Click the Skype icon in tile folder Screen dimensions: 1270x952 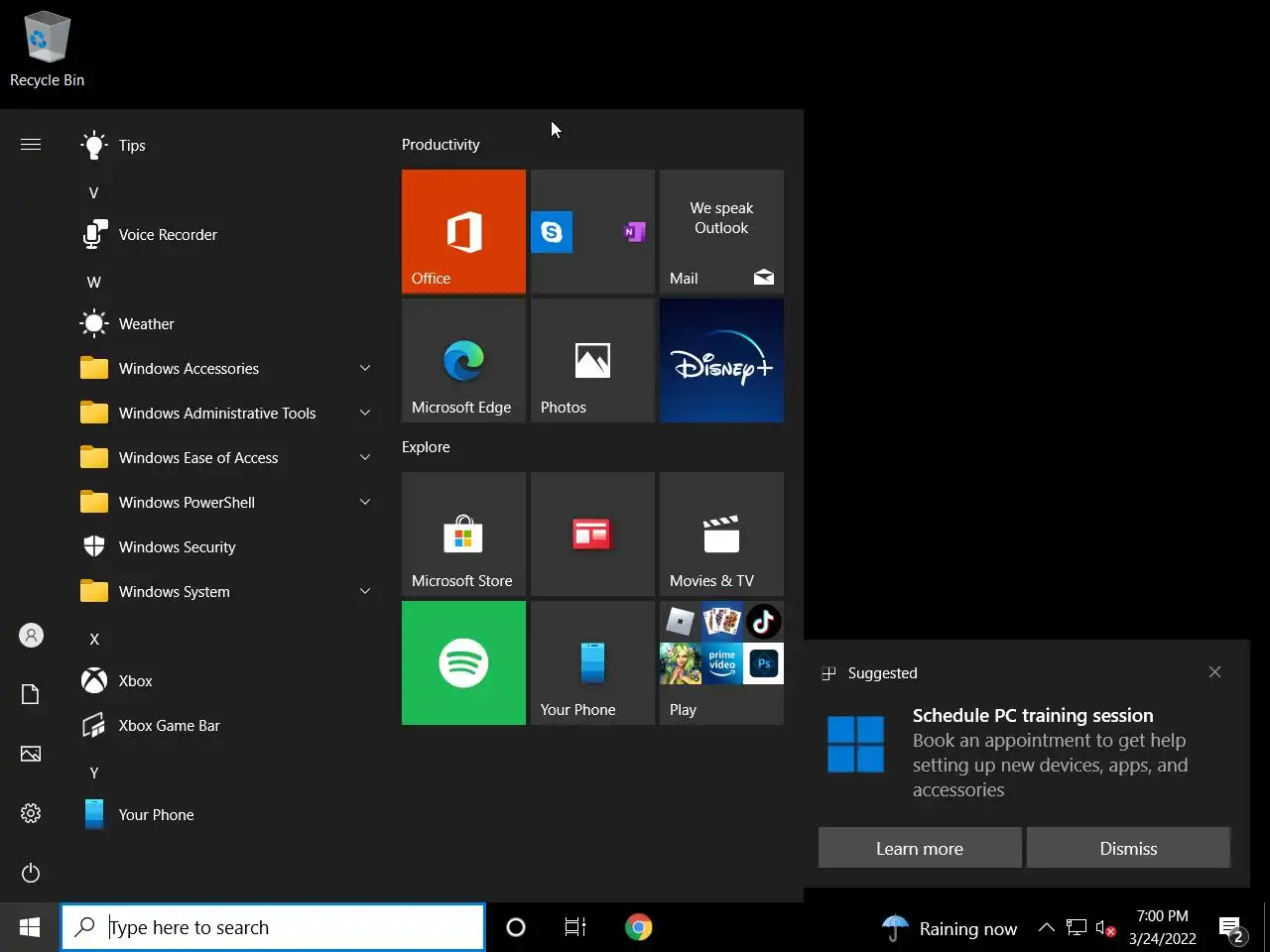pyautogui.click(x=552, y=232)
